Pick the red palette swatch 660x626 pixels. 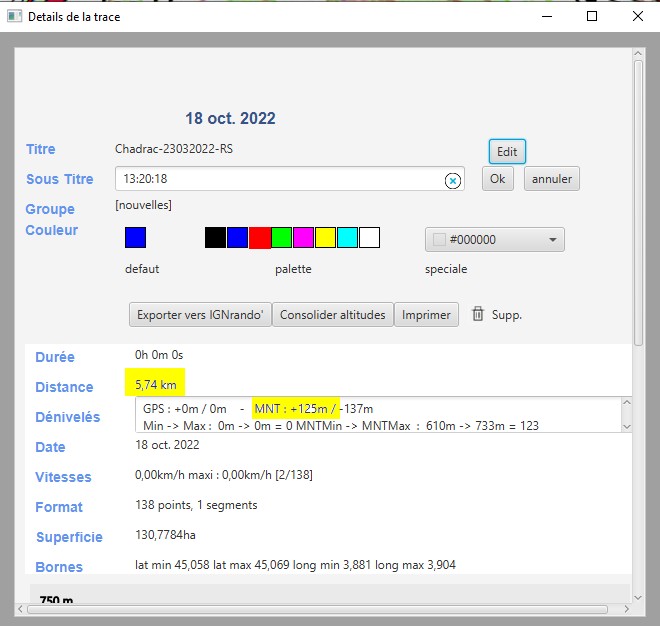pyautogui.click(x=260, y=238)
